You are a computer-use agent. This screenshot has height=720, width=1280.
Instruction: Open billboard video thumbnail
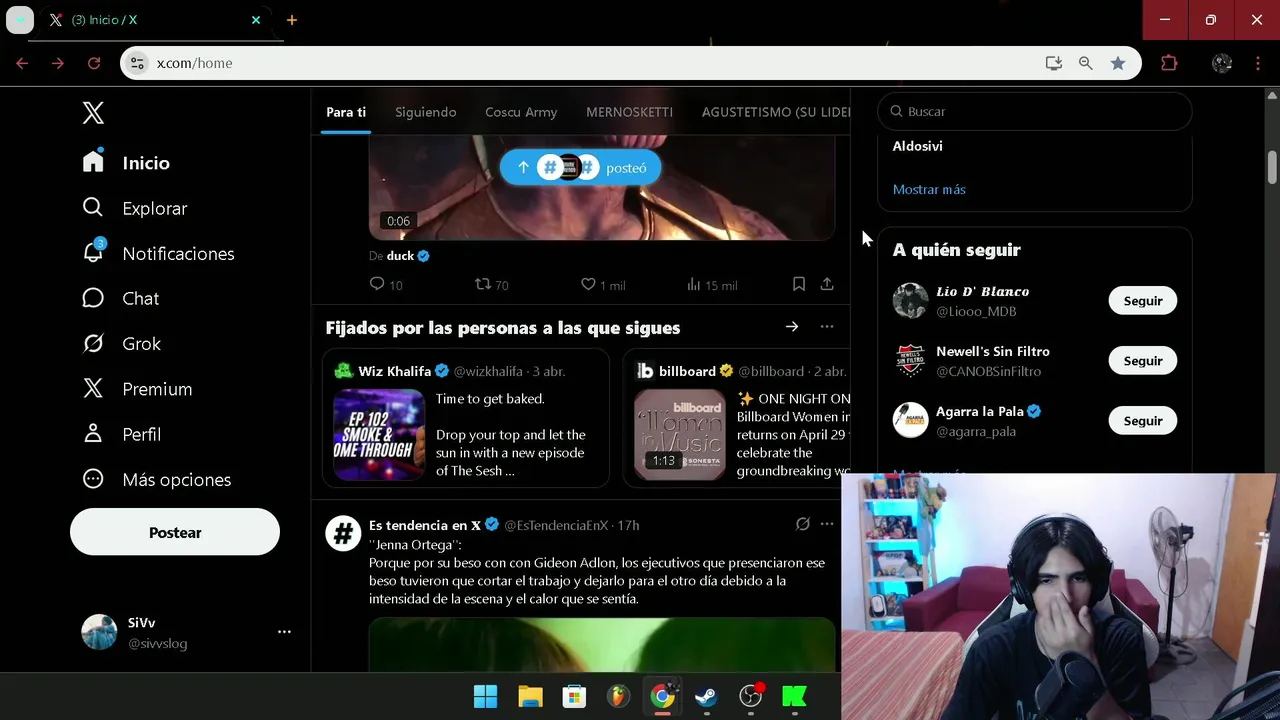680,435
